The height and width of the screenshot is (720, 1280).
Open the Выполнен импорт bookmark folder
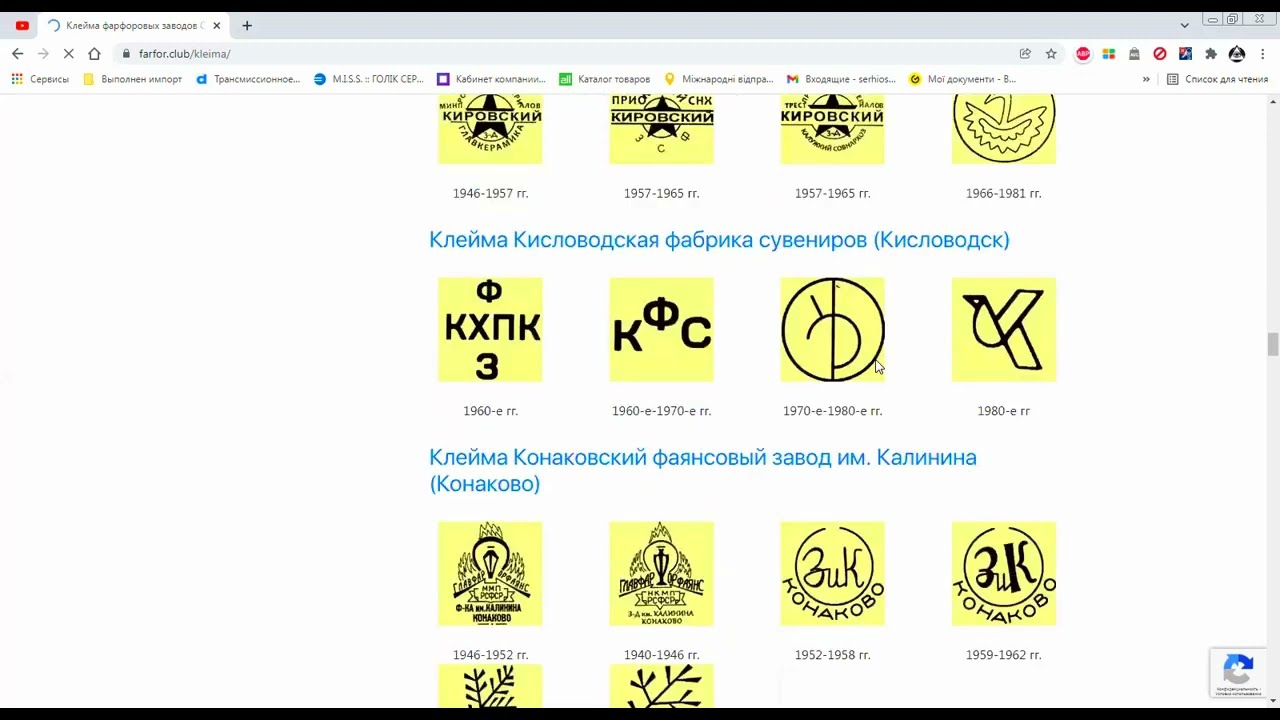point(132,79)
